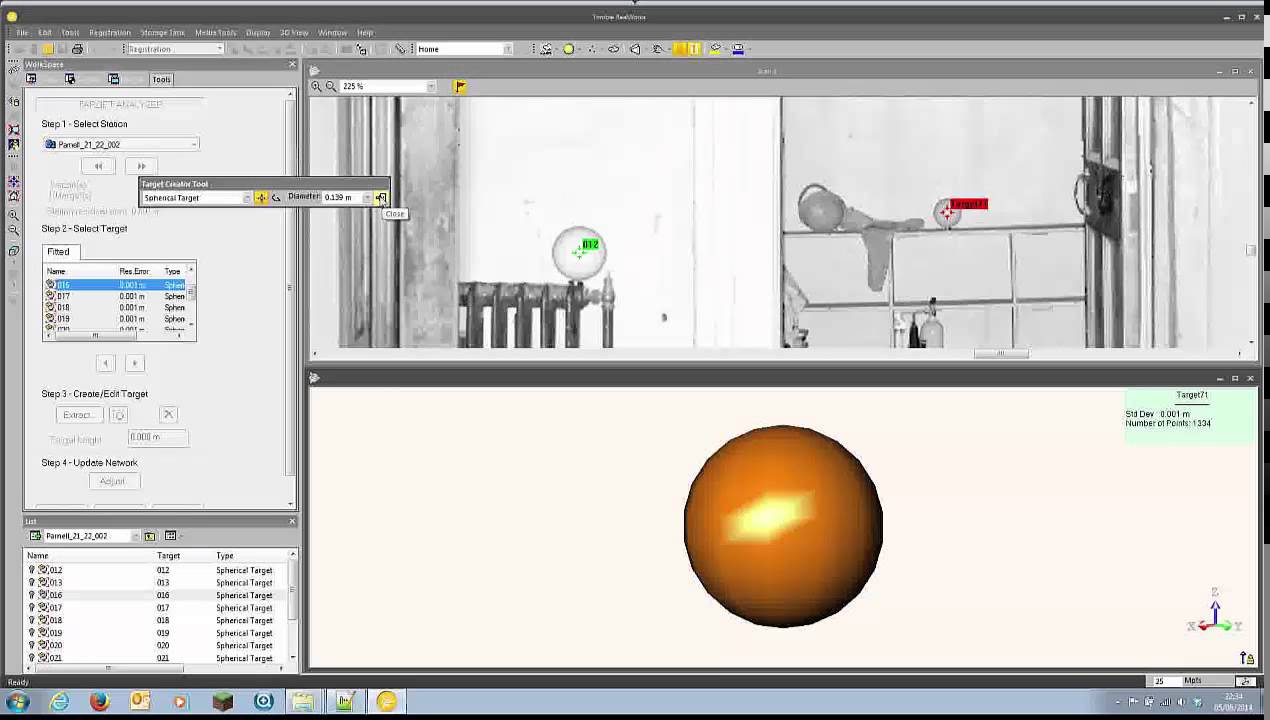Screen dimensions: 1270x720
Task: Click the Target height input field
Action: [x=158, y=437]
